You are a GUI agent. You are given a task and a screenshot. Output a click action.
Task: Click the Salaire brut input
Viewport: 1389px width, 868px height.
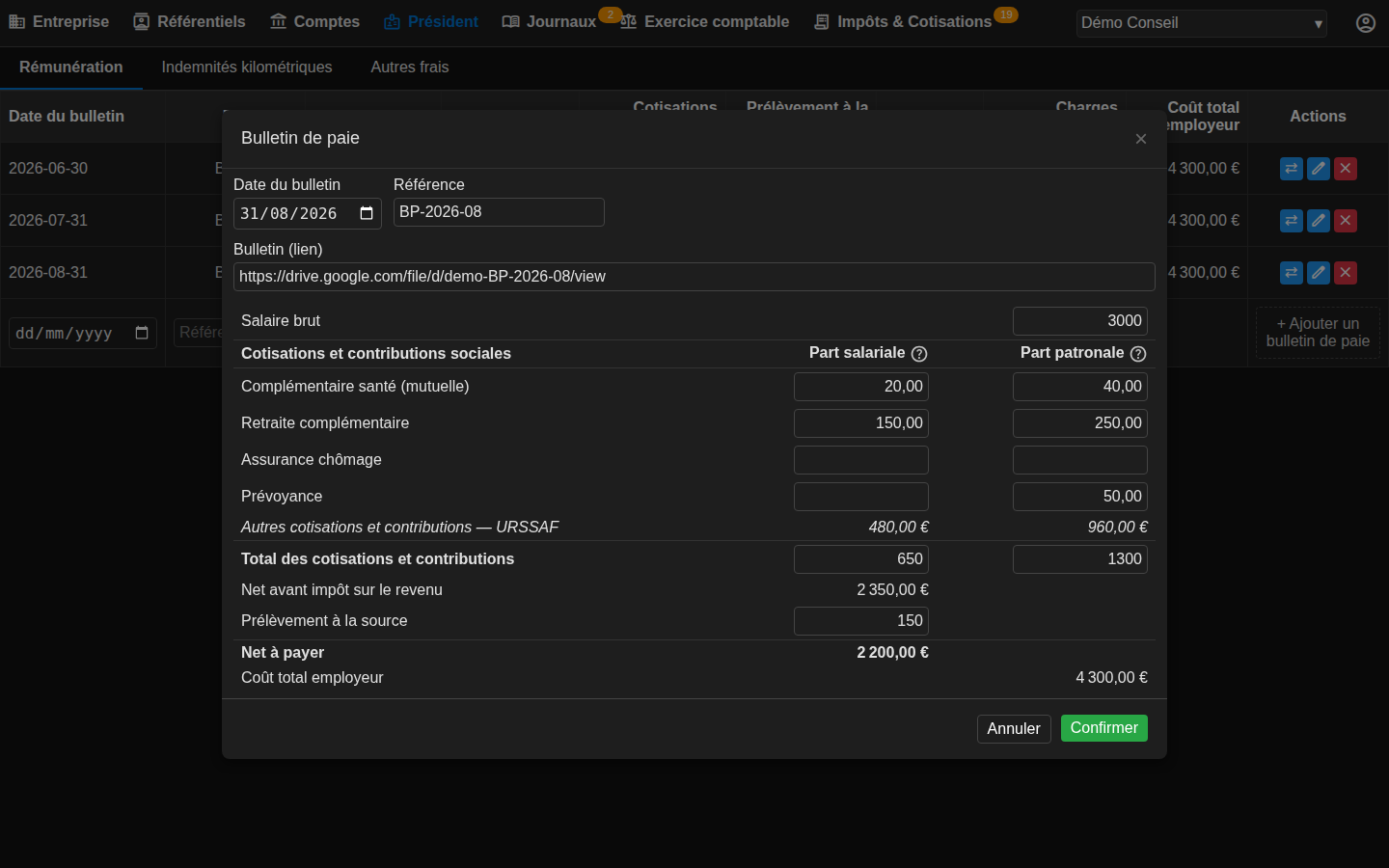coord(1080,321)
